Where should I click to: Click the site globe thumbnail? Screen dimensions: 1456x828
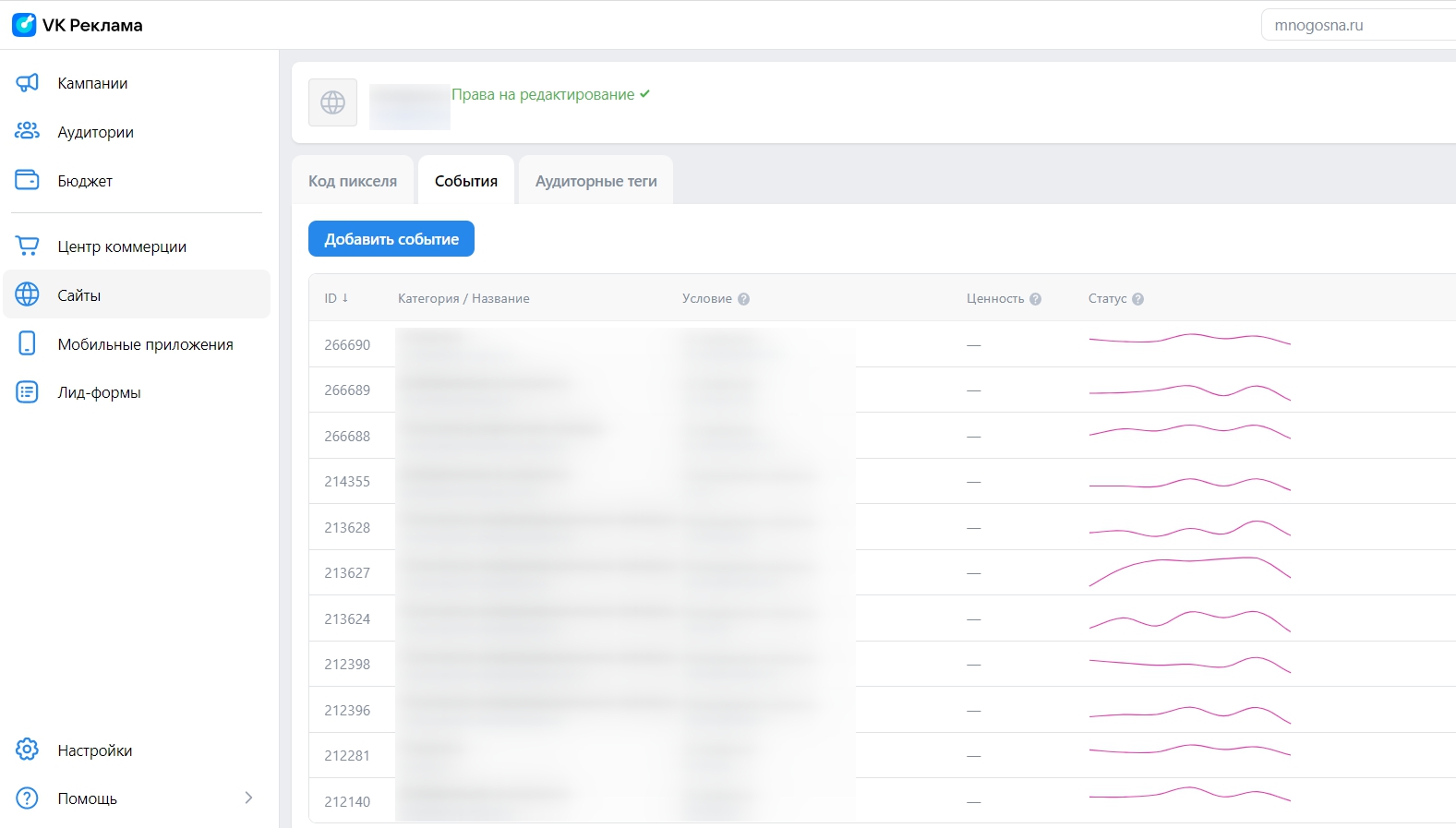(332, 102)
